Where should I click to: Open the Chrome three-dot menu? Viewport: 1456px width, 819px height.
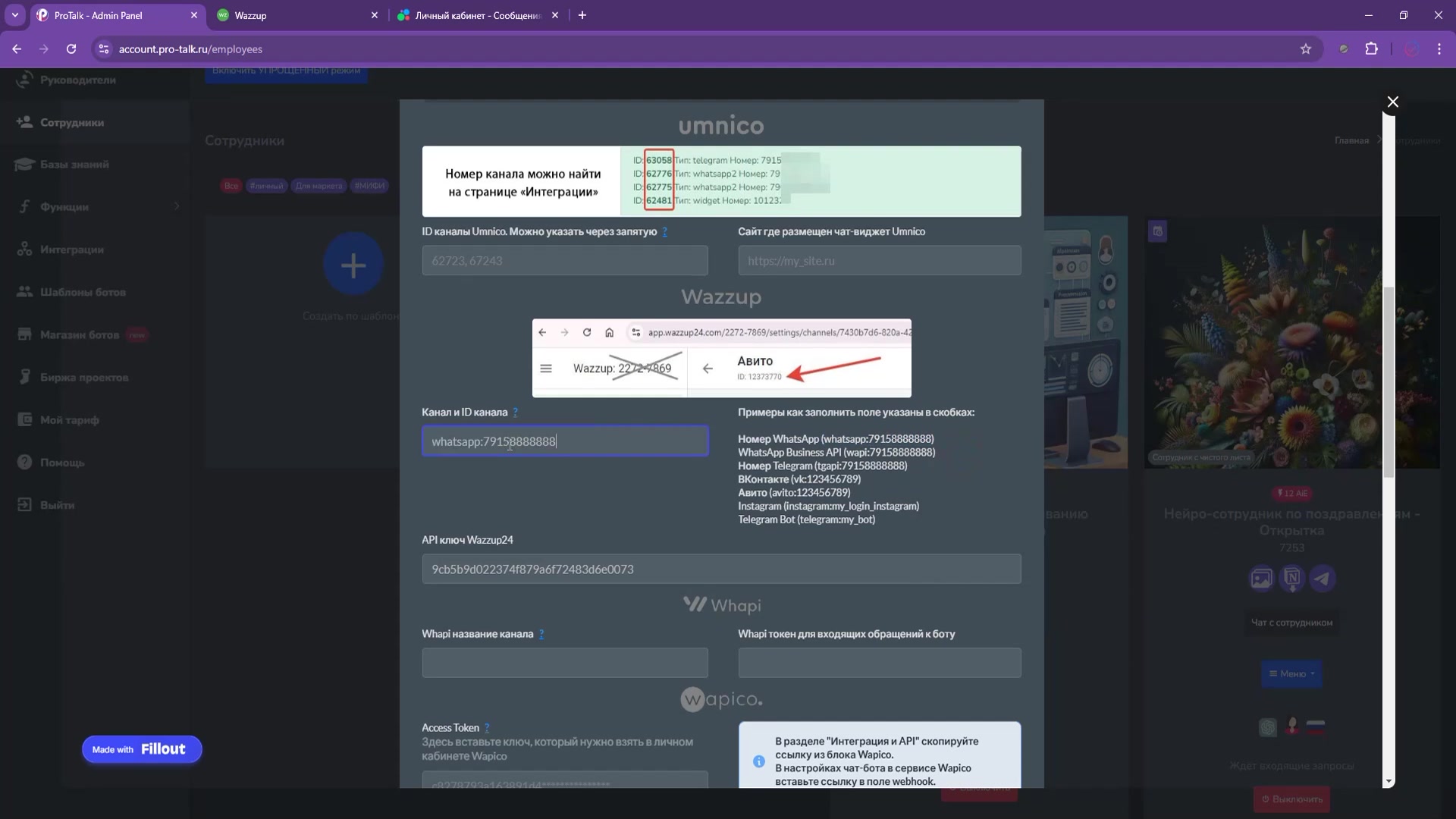[x=1439, y=49]
